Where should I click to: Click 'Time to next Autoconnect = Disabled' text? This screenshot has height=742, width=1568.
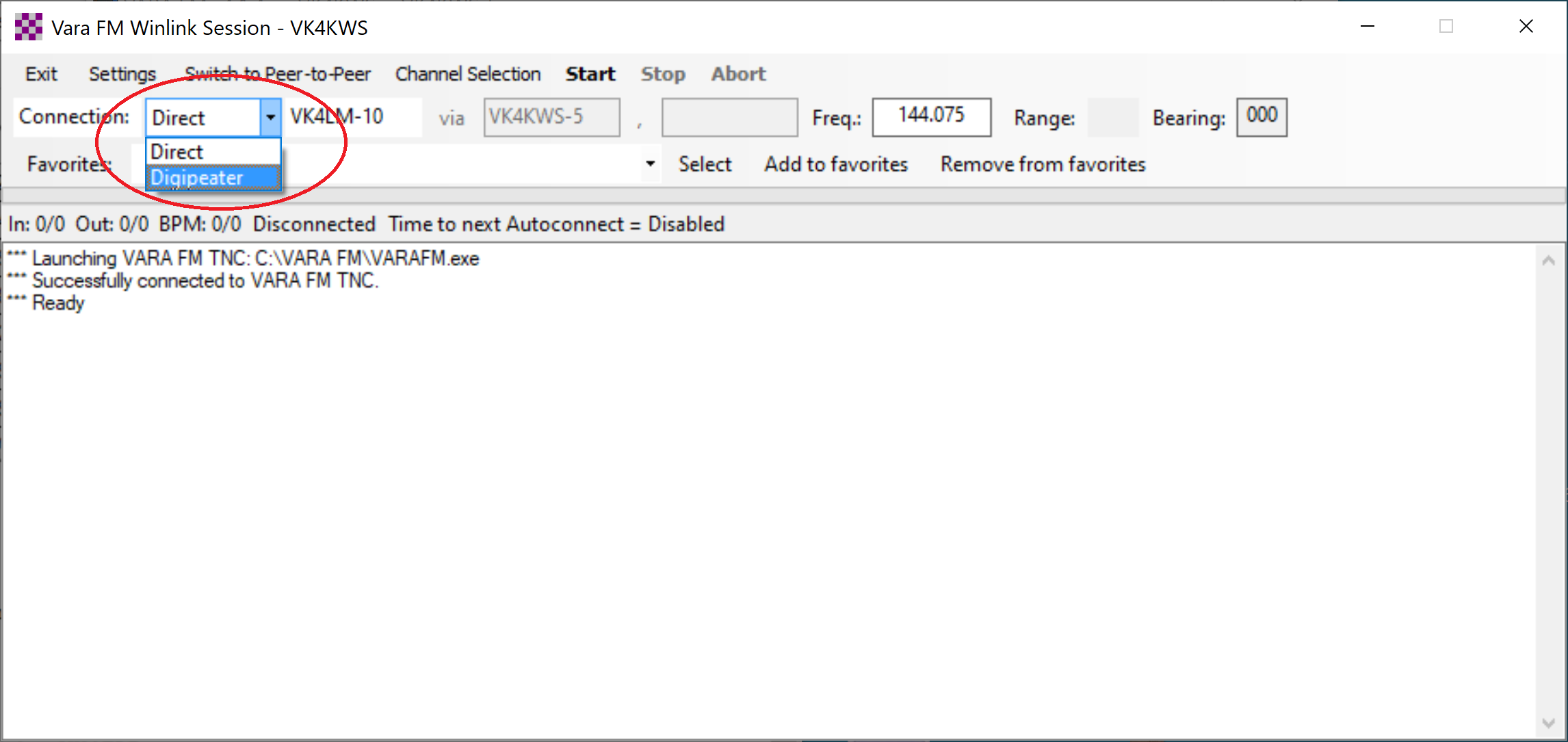[x=556, y=224]
